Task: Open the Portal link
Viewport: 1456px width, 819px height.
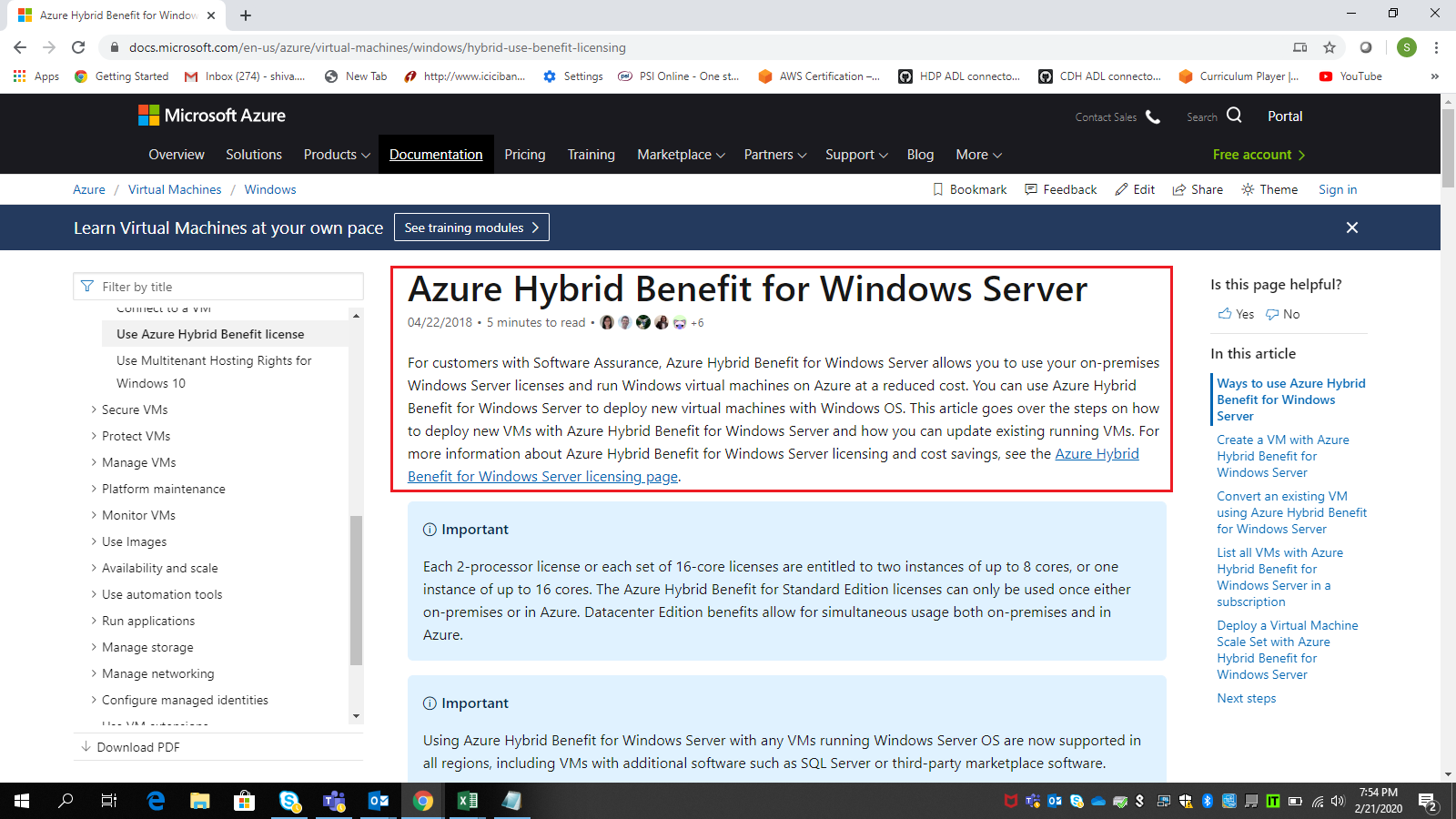Action: [x=1285, y=116]
